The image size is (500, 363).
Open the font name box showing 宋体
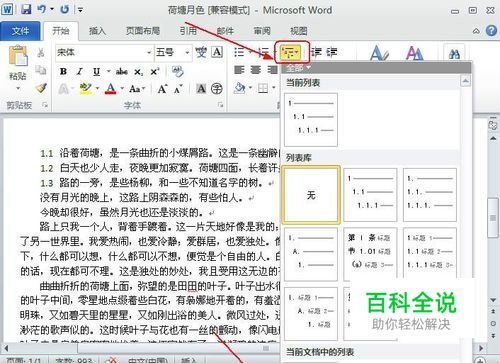(x=104, y=52)
